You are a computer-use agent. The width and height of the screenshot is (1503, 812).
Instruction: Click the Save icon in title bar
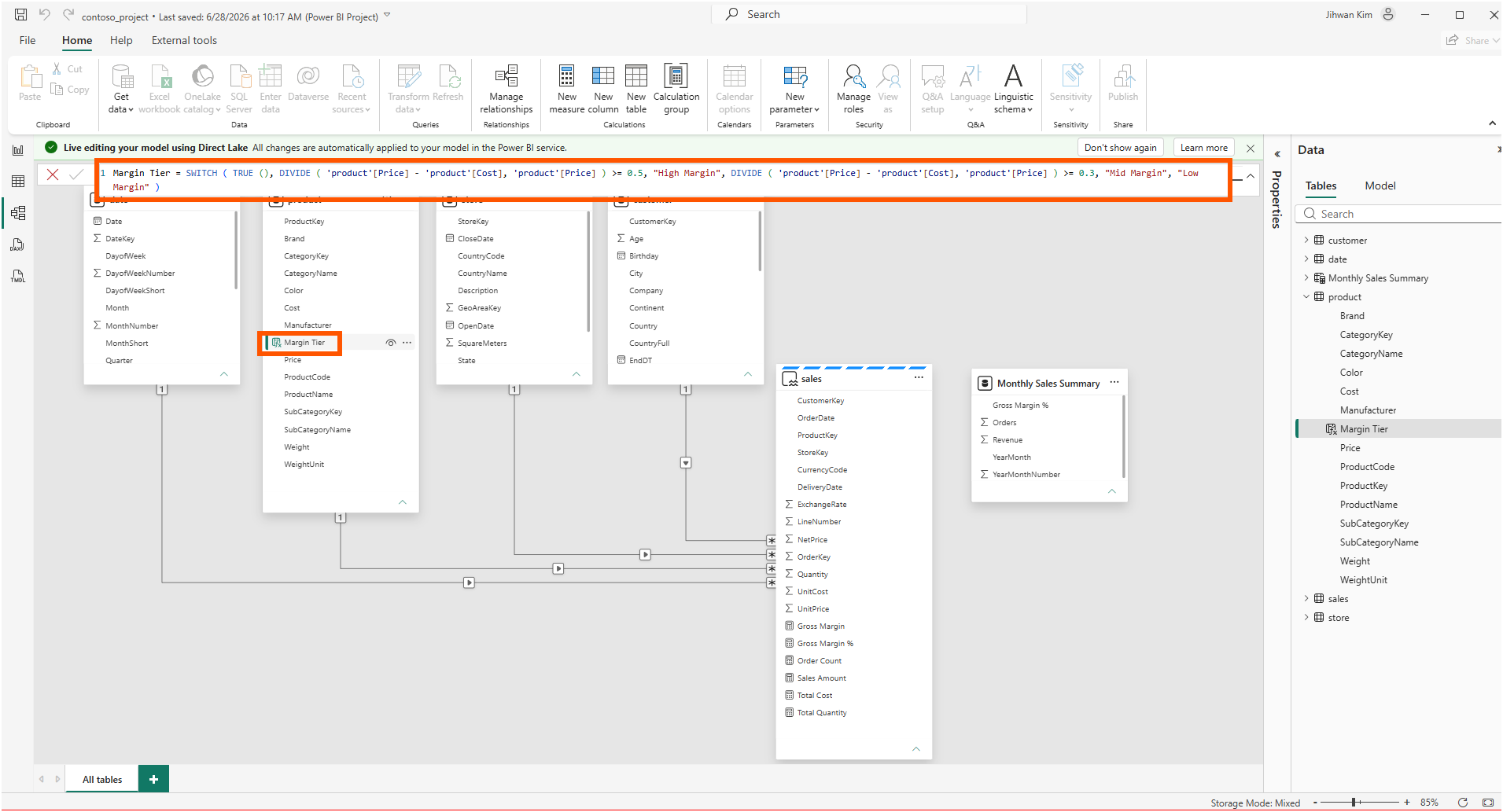click(21, 15)
